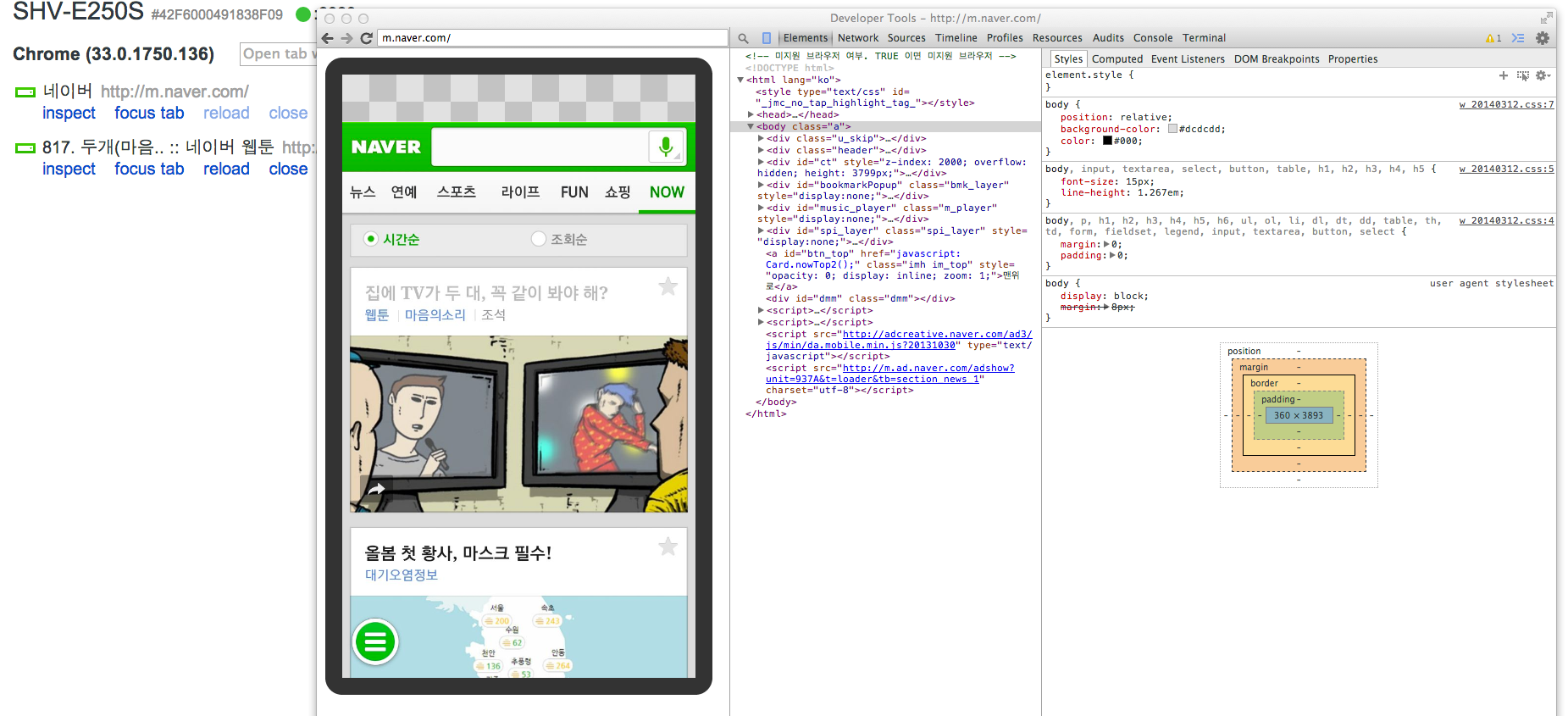This screenshot has height=716, width=1568.
Task: Click focus tab under 네이버 m.naver.com
Action: [x=149, y=114]
